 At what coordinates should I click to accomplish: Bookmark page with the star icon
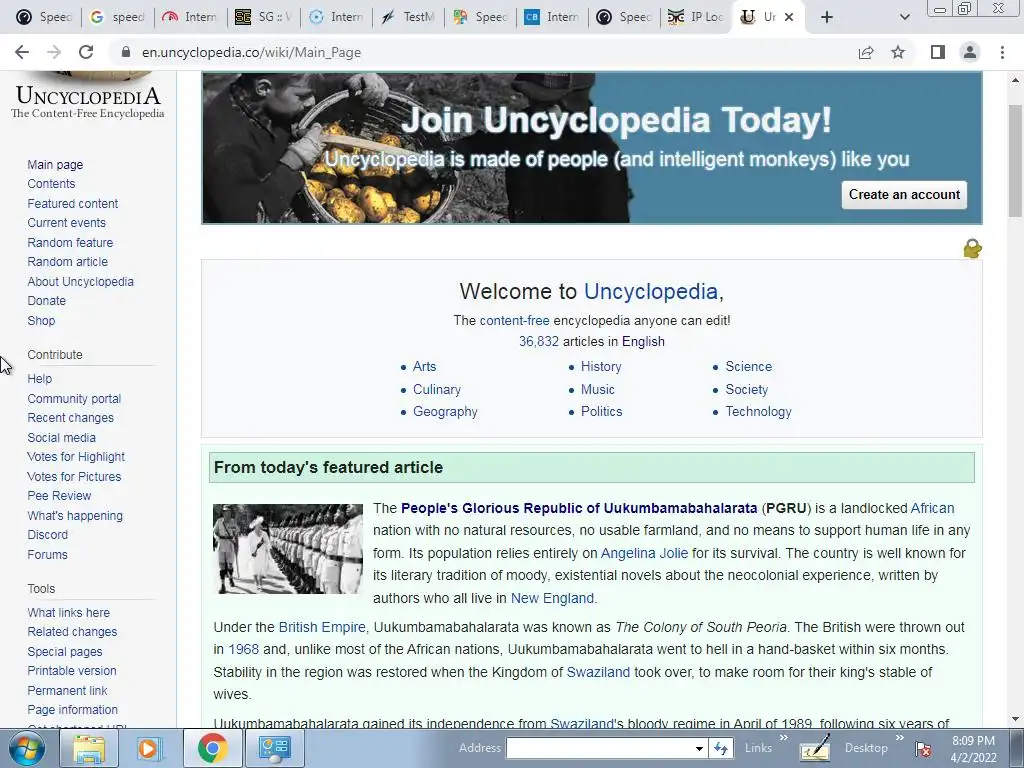(x=898, y=52)
